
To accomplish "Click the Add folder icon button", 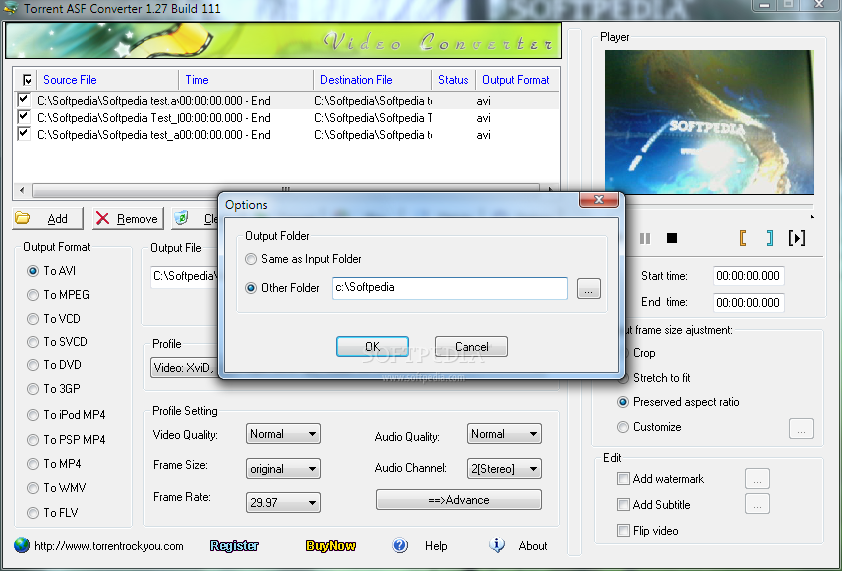I will [x=48, y=219].
